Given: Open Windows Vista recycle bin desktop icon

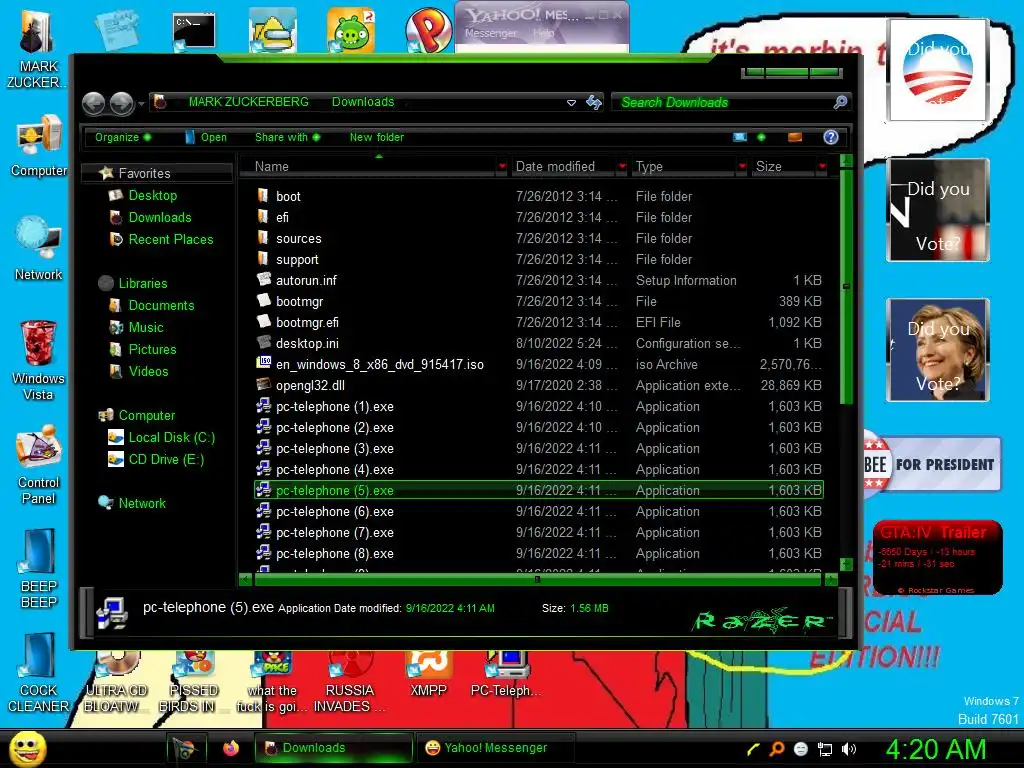Looking at the screenshot, I should pyautogui.click(x=38, y=360).
